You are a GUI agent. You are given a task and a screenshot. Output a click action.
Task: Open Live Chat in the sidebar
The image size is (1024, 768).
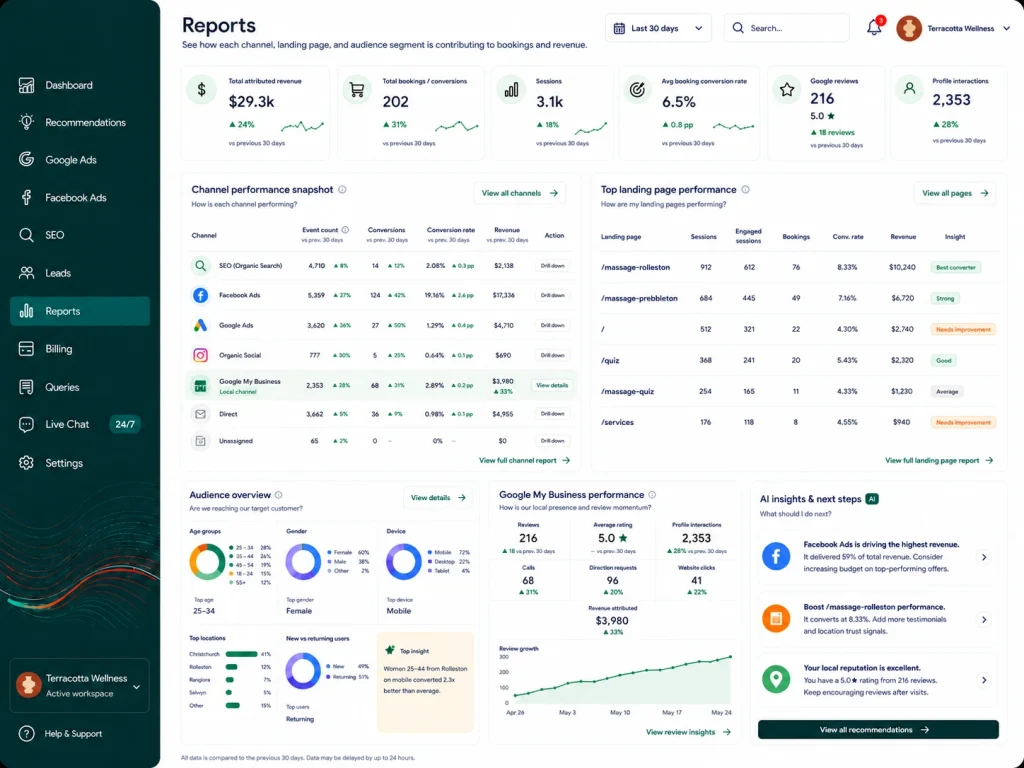point(80,424)
